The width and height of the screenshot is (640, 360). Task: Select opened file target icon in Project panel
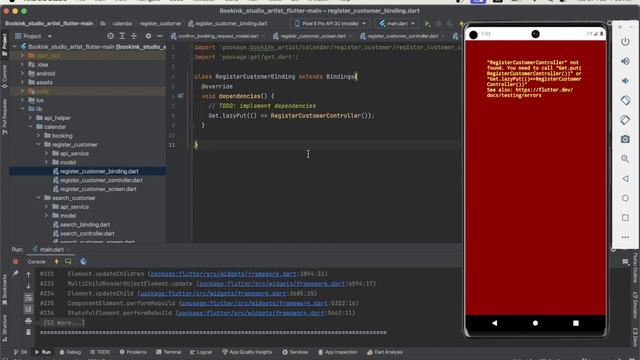click(x=111, y=36)
